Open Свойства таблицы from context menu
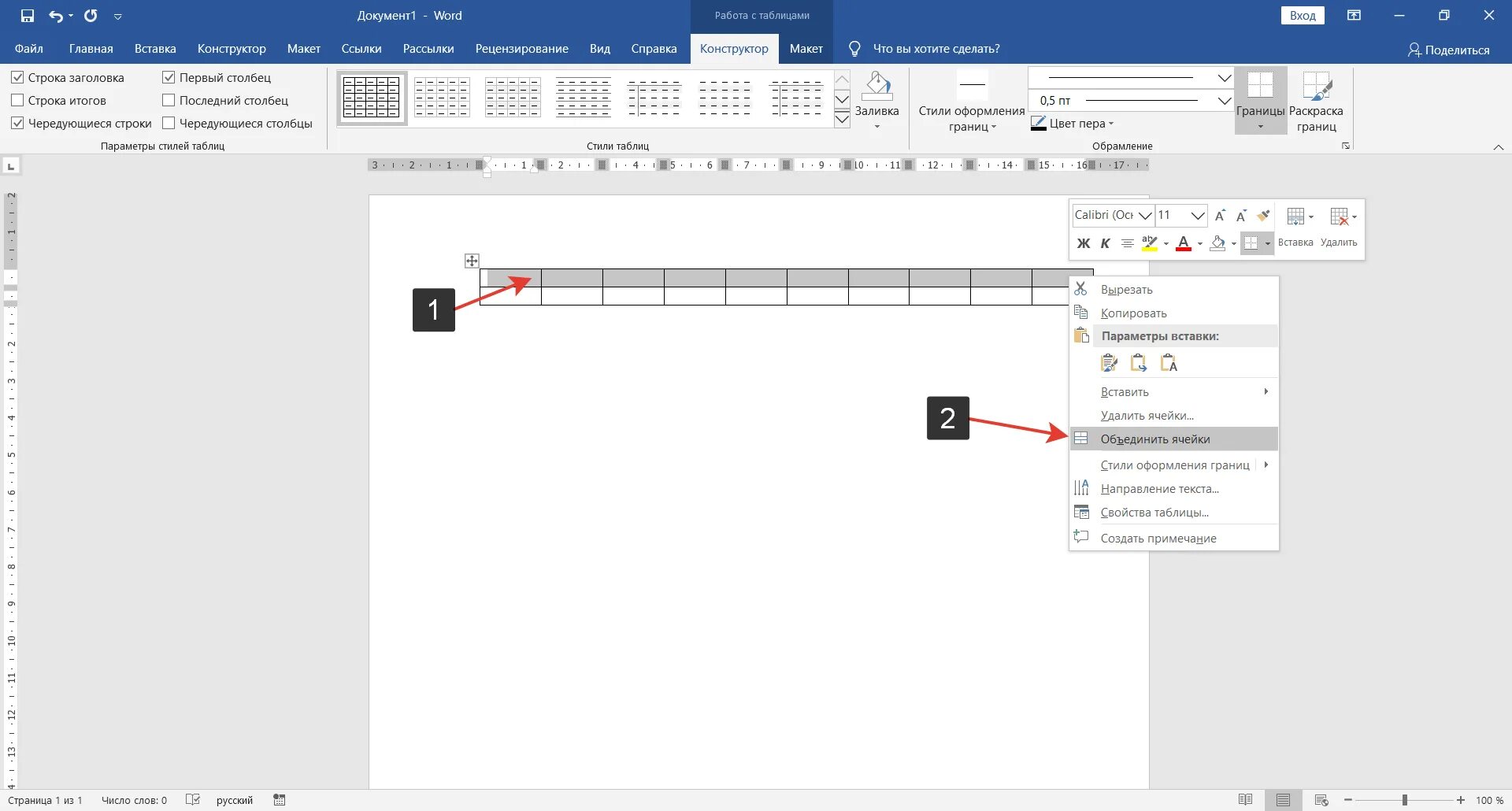1512x811 pixels. [1173, 513]
